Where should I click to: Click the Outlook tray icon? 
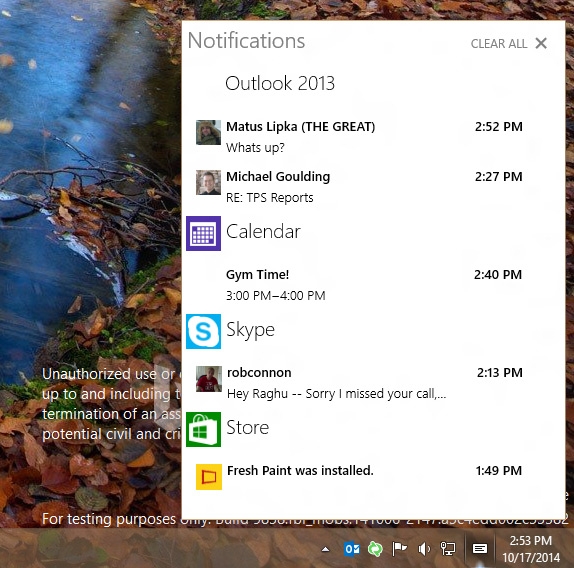352,549
